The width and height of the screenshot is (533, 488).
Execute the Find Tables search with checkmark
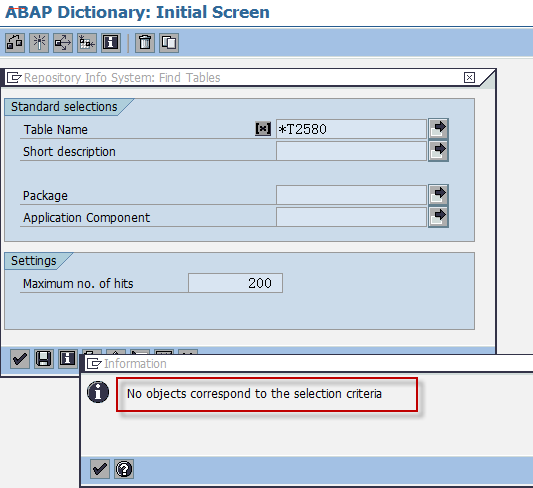click(x=20, y=359)
